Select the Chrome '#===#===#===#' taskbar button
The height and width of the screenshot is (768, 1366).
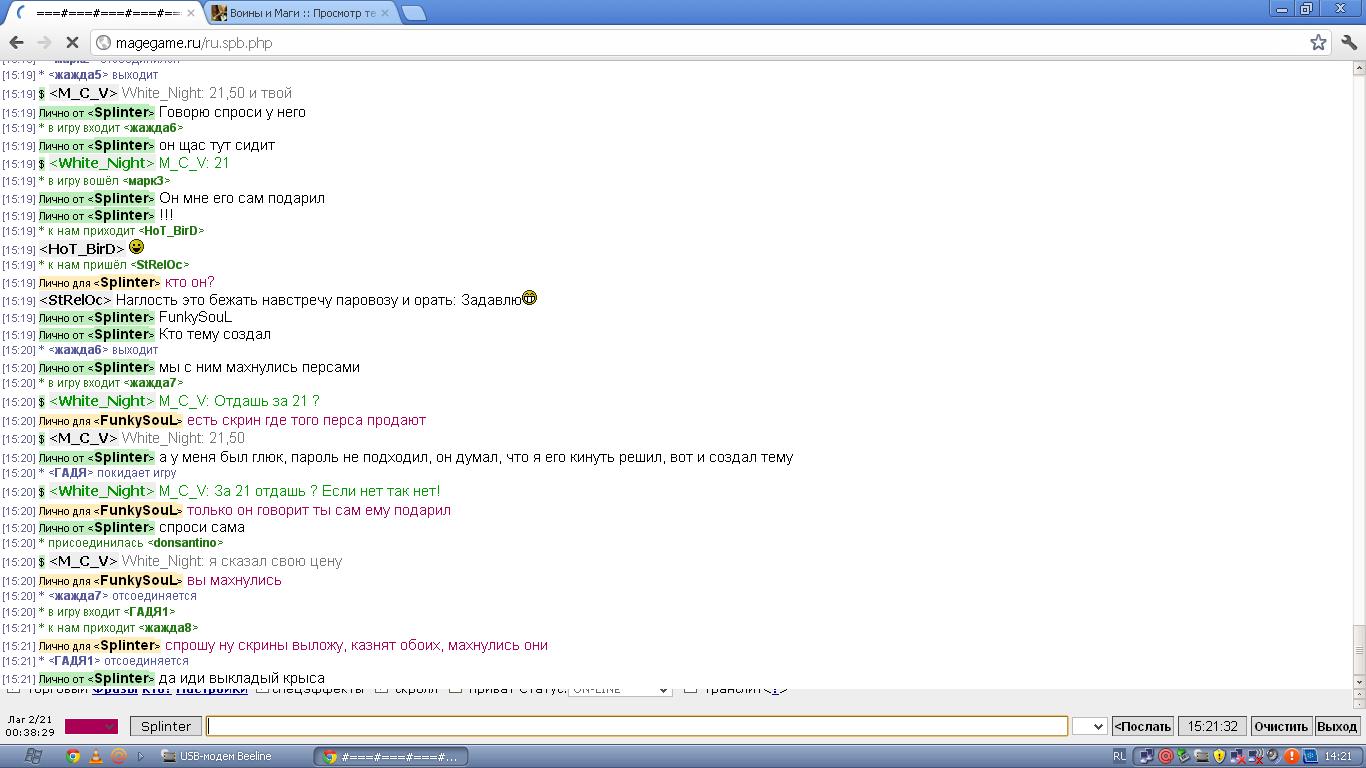pyautogui.click(x=391, y=757)
